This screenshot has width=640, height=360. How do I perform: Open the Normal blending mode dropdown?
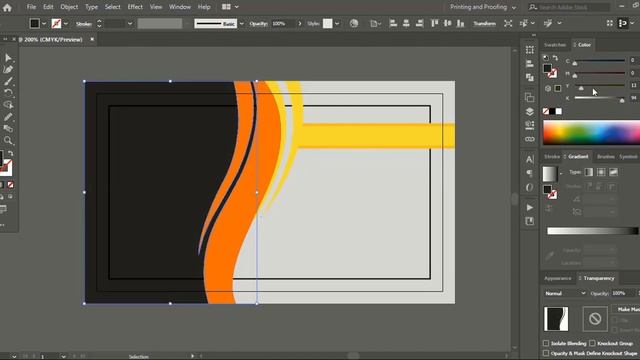click(565, 293)
